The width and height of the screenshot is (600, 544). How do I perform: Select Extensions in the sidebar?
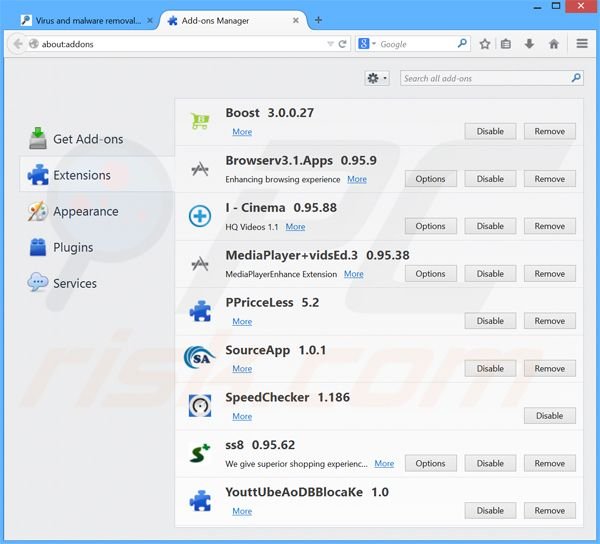click(x=97, y=175)
